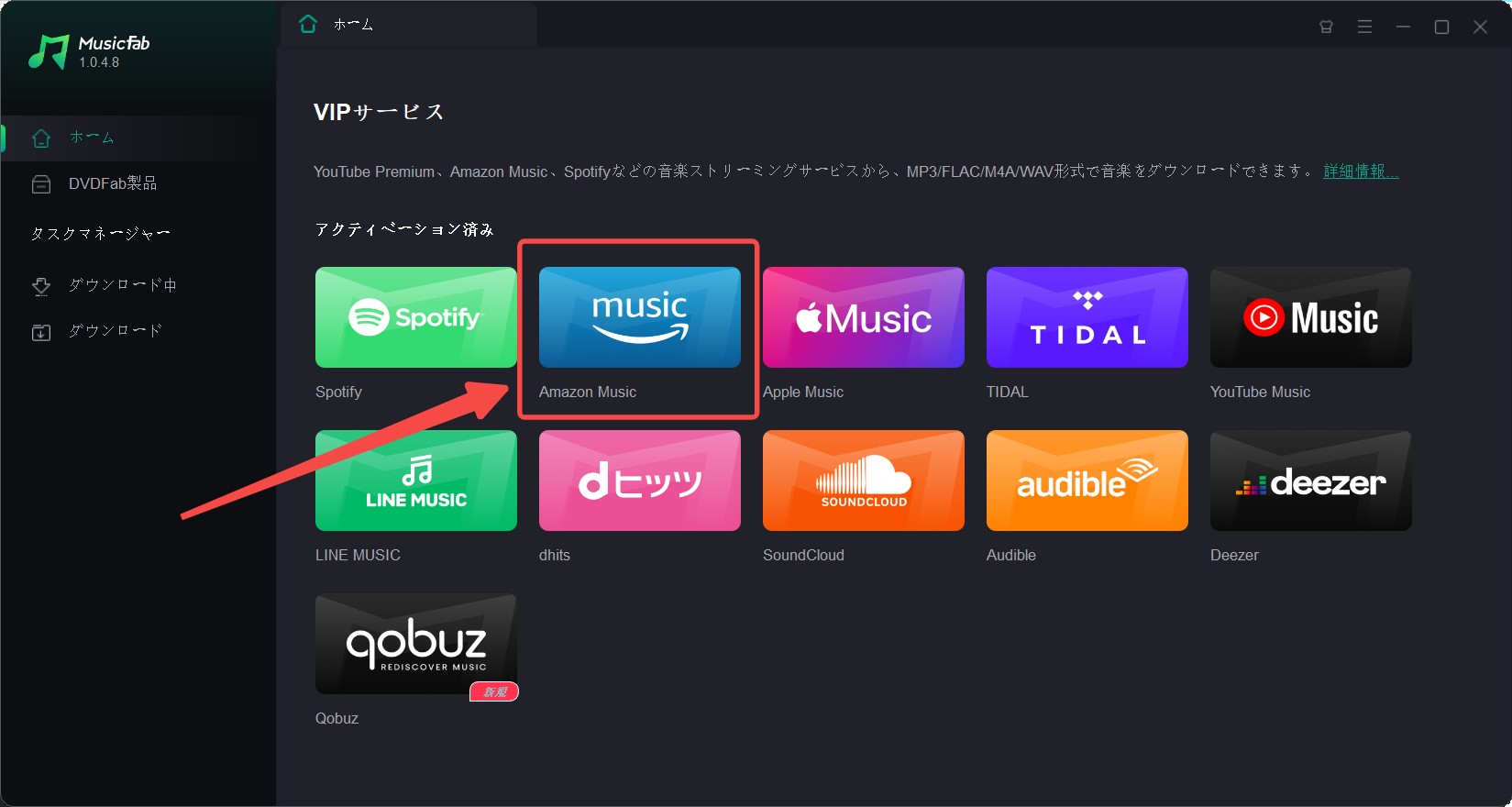Open the Apple Music service tile
This screenshot has width=1512, height=807.
coord(864,317)
